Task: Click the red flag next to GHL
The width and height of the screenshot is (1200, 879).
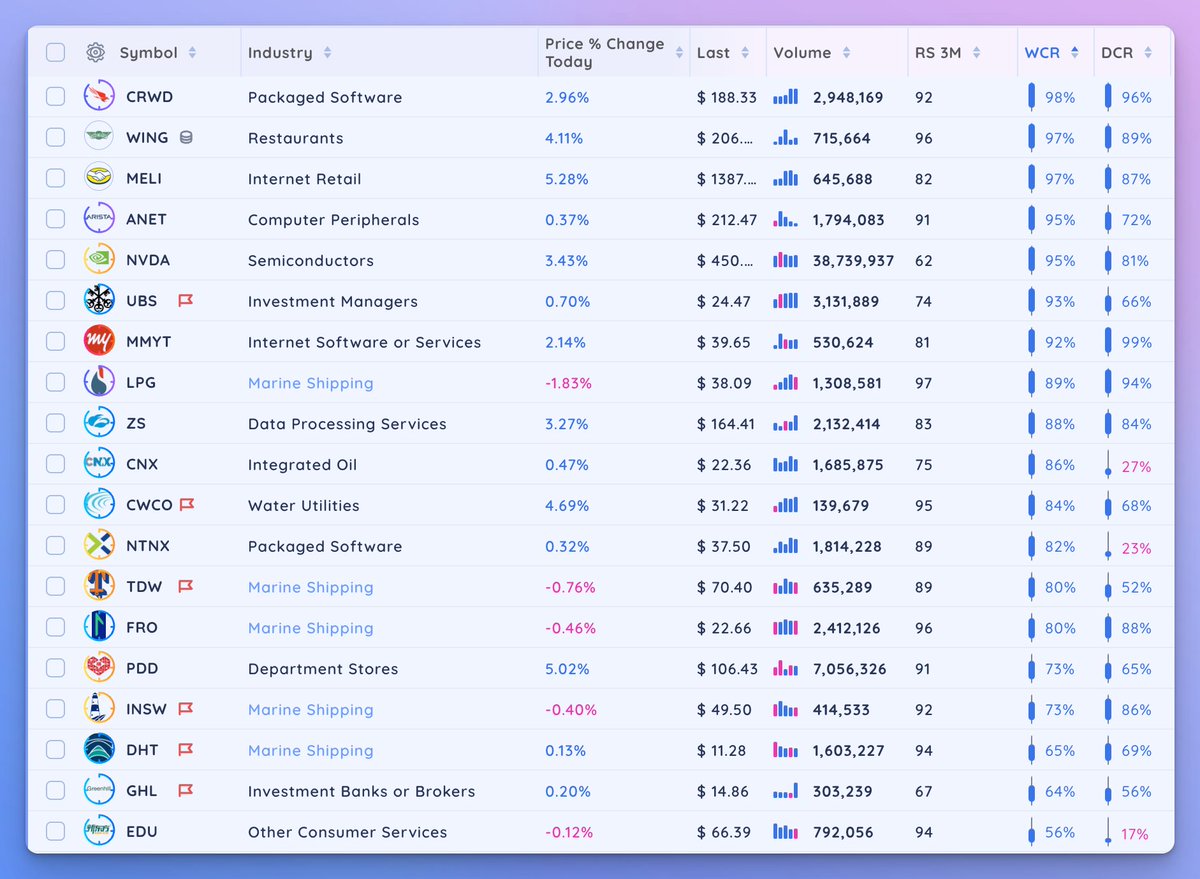Action: click(x=185, y=791)
